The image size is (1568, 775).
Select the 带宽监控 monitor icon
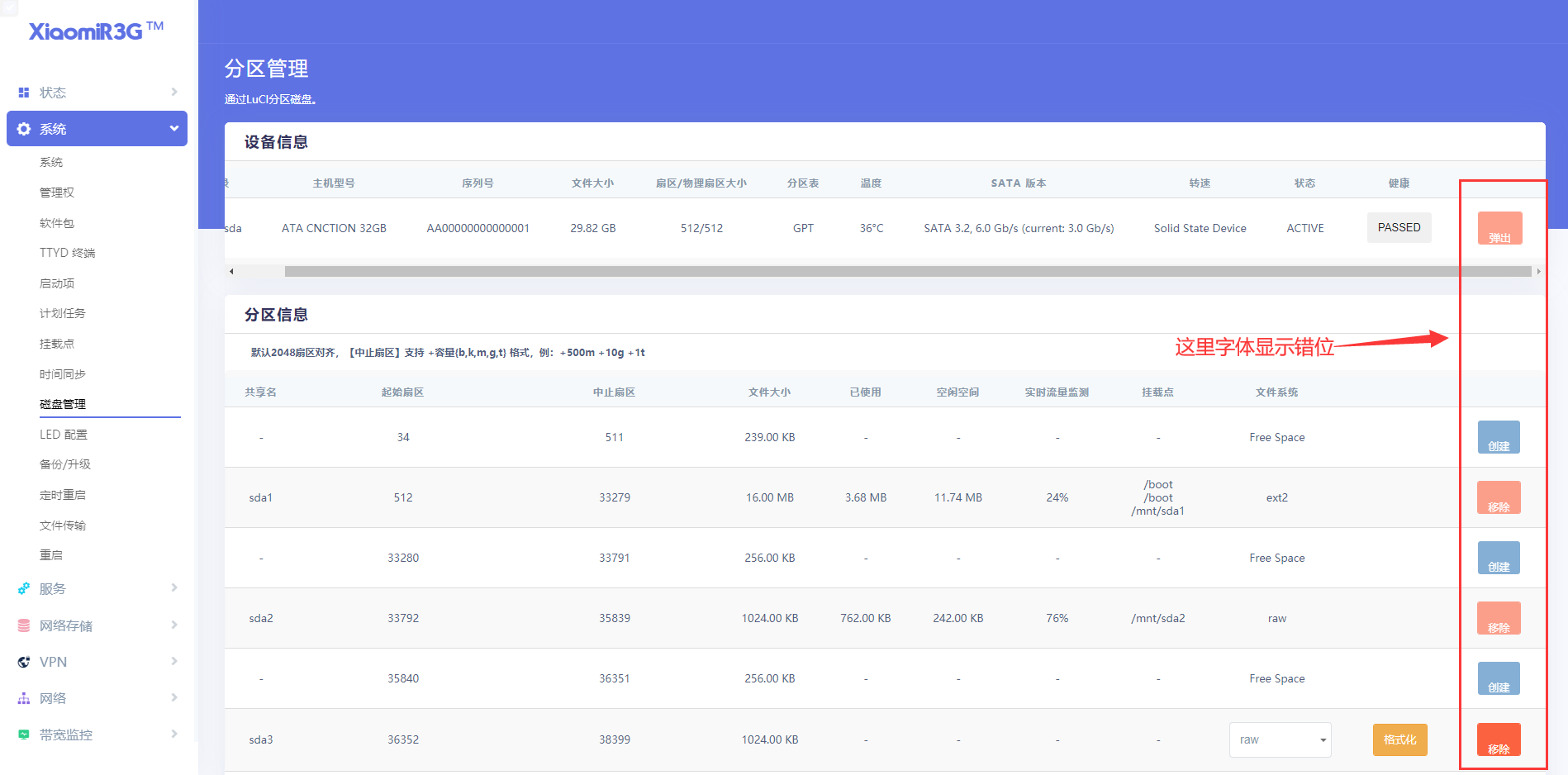pyautogui.click(x=22, y=734)
